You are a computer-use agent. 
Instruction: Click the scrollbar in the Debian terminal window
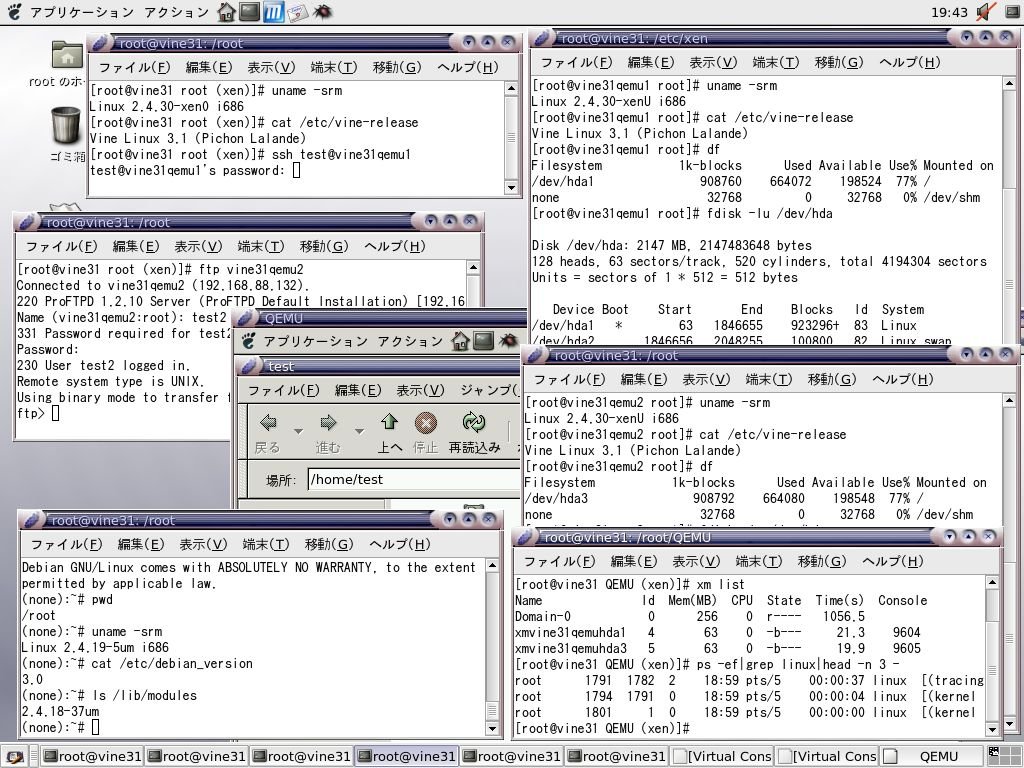click(492, 640)
